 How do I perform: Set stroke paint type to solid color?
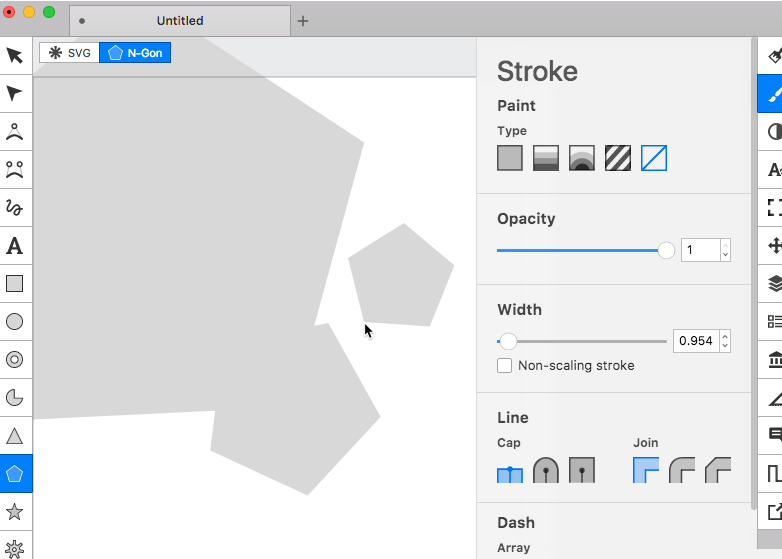tap(510, 158)
